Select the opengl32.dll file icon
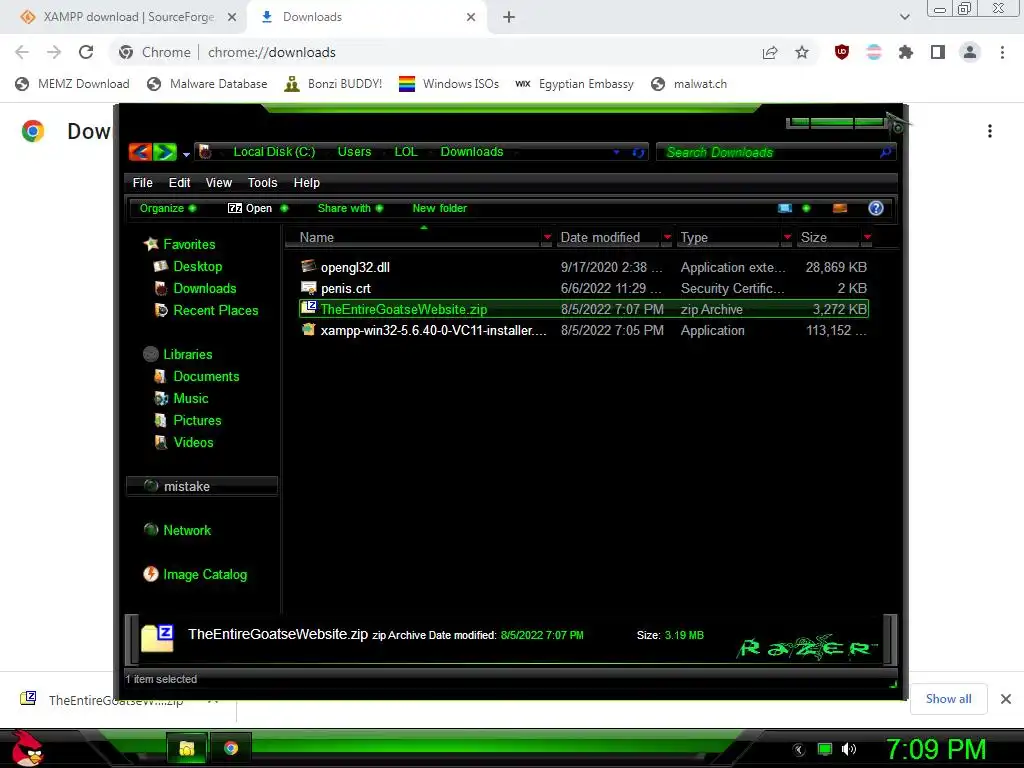The height and width of the screenshot is (768, 1024). click(x=308, y=266)
